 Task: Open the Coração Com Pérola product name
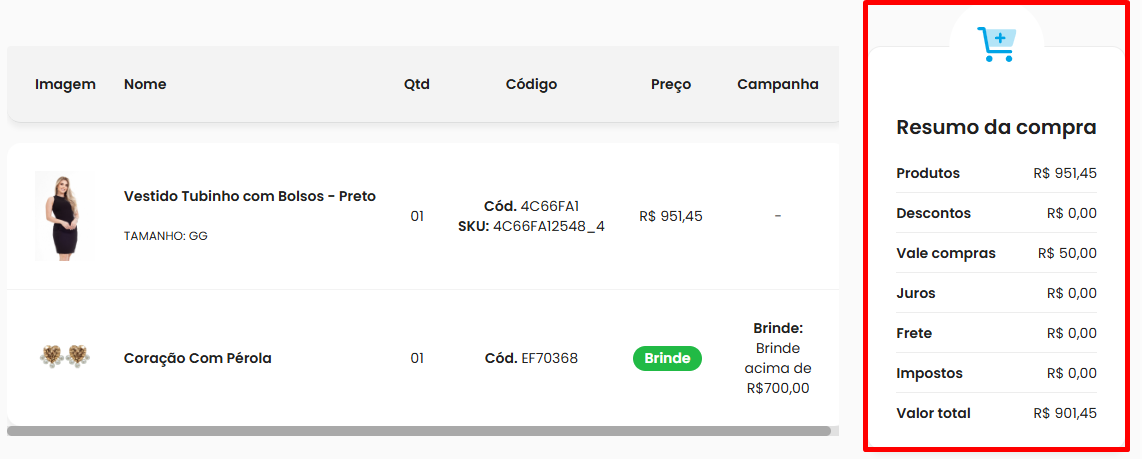(x=197, y=358)
